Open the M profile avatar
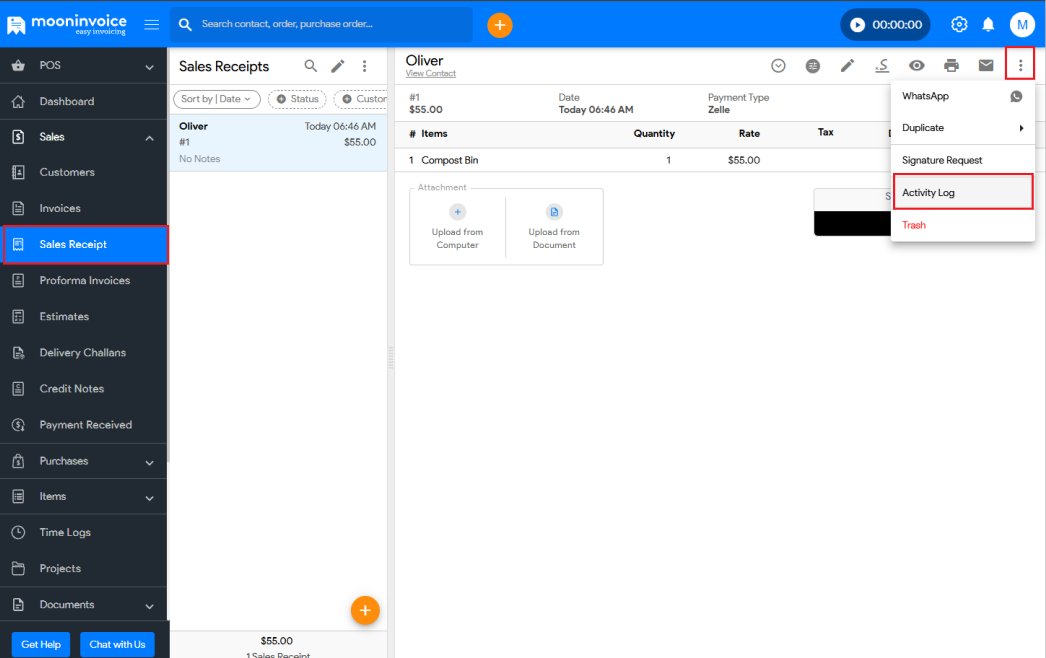This screenshot has height=658, width=1046. 1021,25
